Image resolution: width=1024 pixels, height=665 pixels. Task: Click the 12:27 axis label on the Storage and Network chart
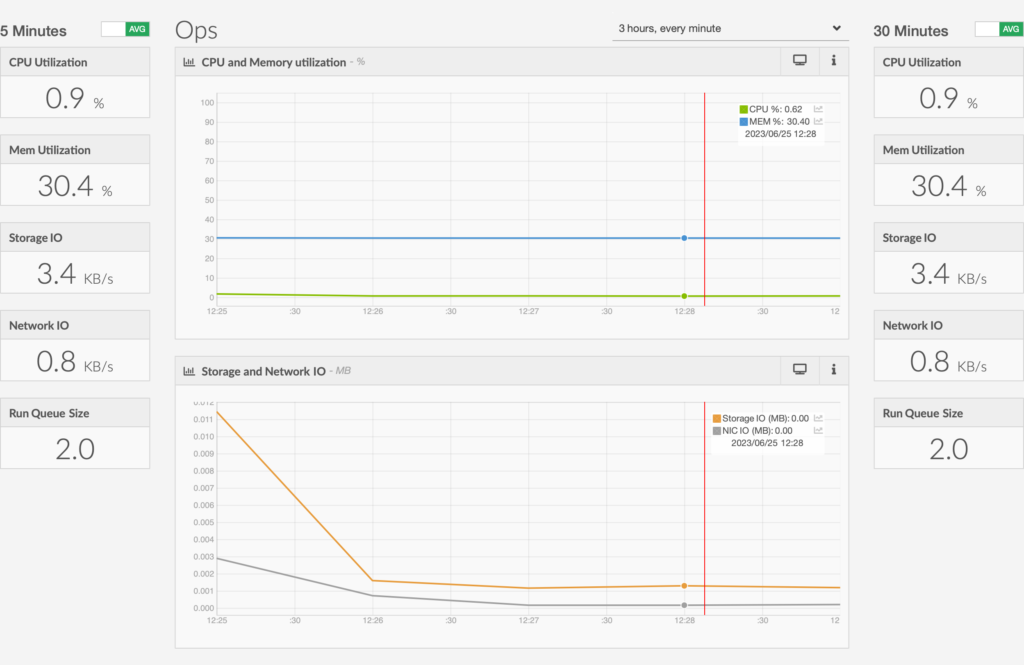tap(529, 621)
